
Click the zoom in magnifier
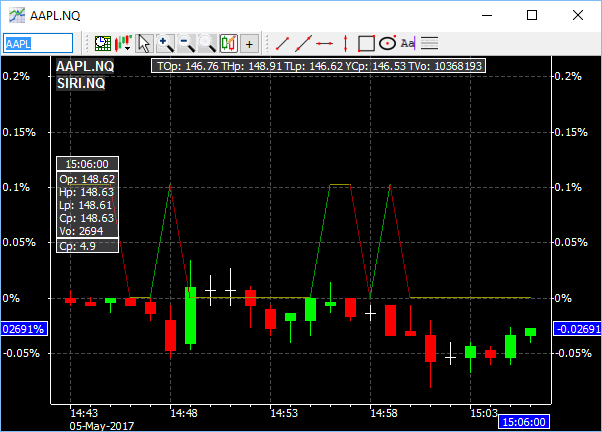[166, 43]
